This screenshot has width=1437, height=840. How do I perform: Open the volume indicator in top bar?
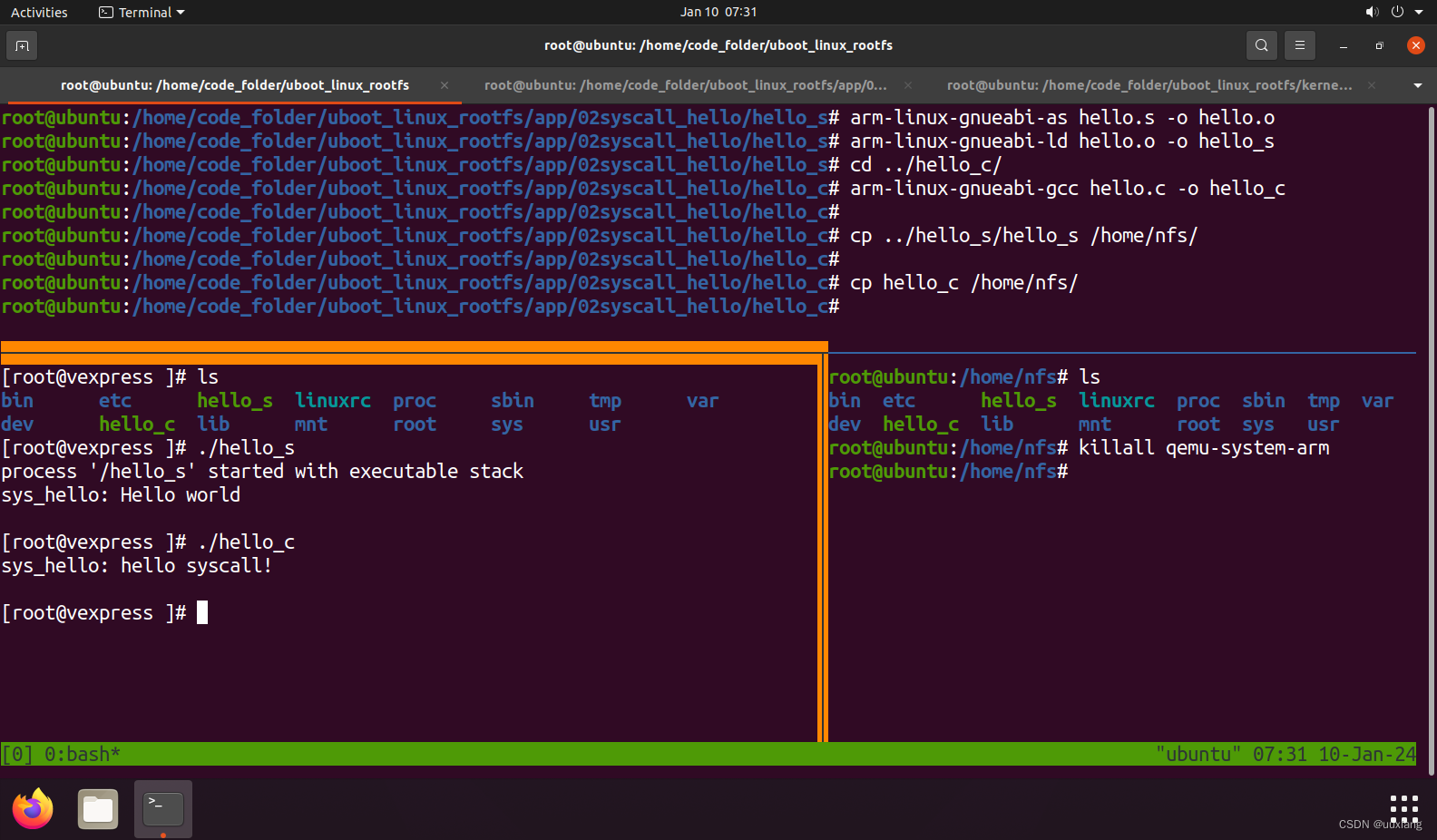coord(1372,12)
